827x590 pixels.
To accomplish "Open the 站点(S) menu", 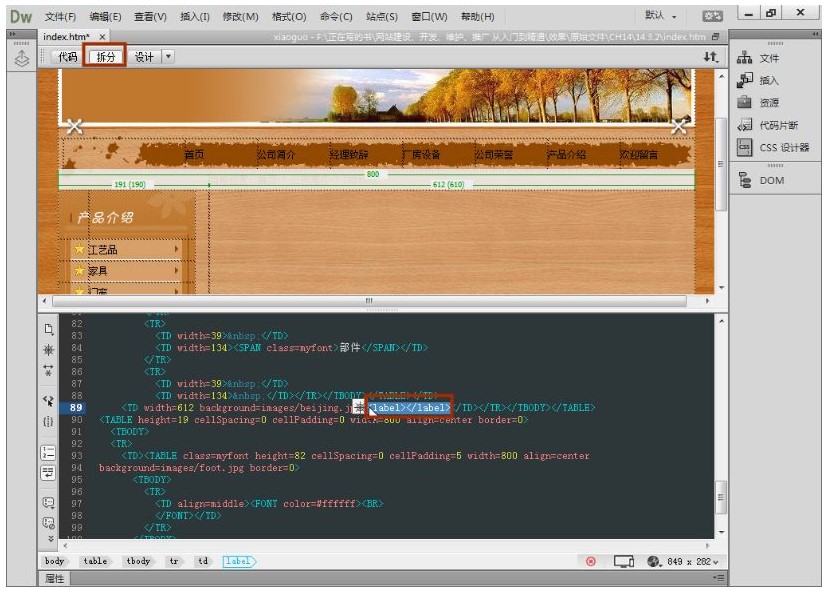I will pos(381,17).
